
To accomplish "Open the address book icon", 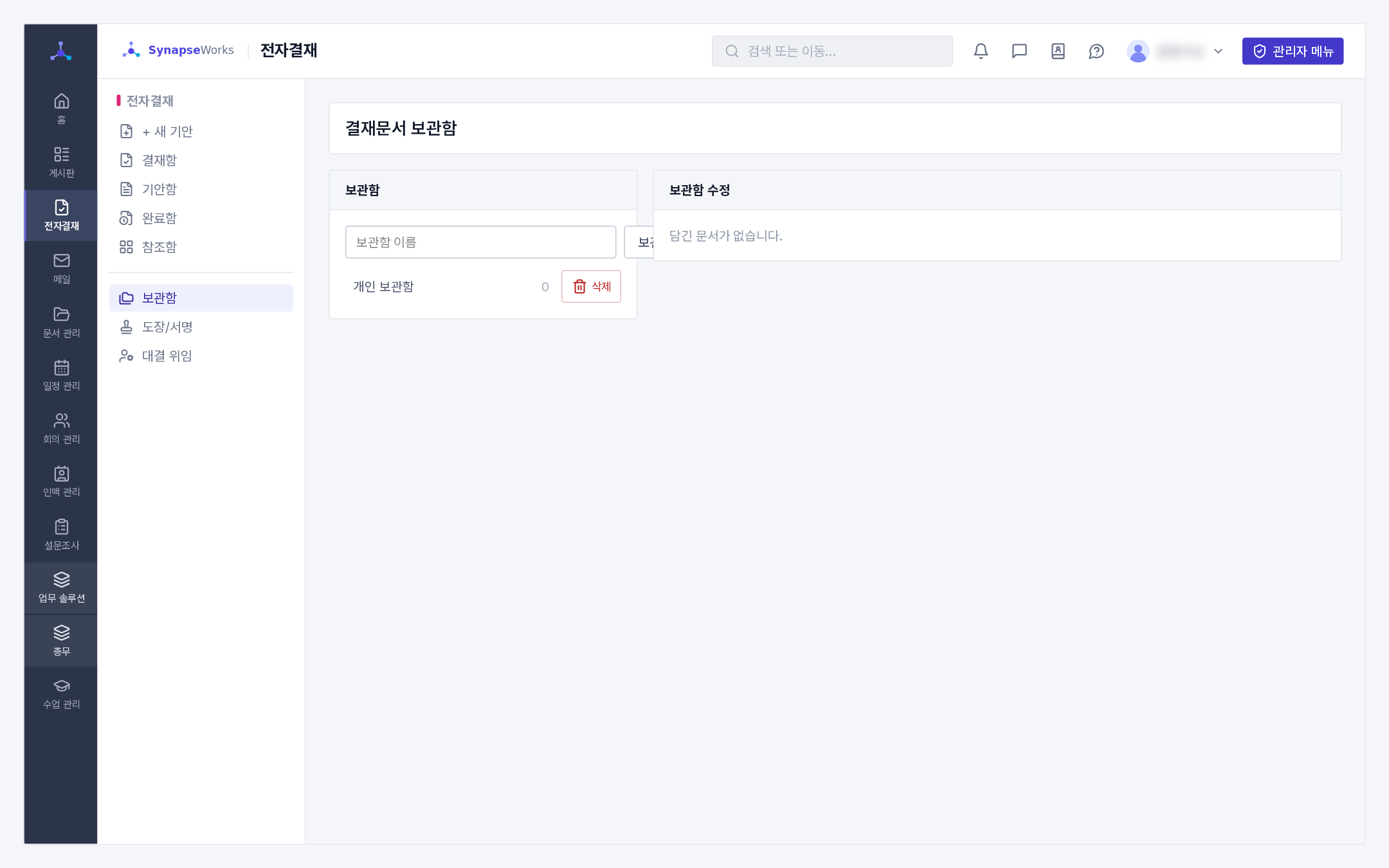I will (1058, 51).
